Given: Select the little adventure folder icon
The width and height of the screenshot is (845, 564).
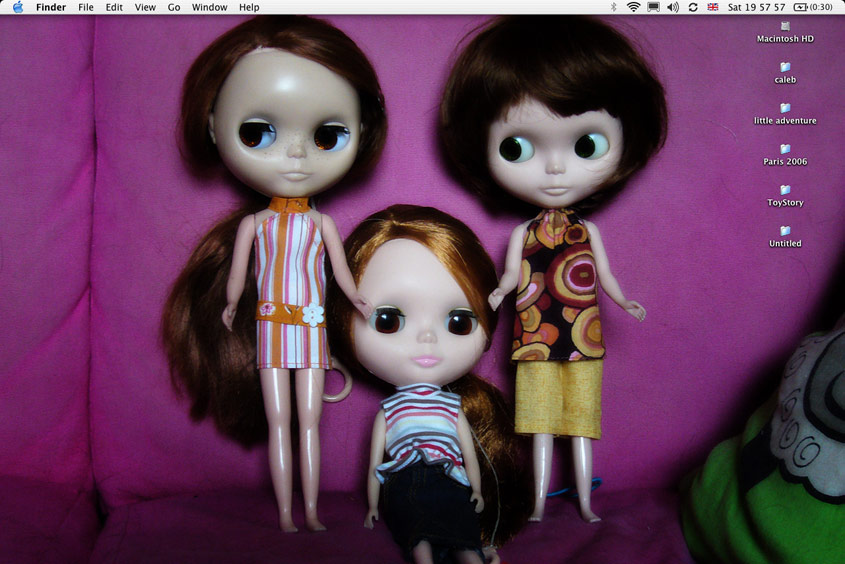Looking at the screenshot, I should [785, 108].
